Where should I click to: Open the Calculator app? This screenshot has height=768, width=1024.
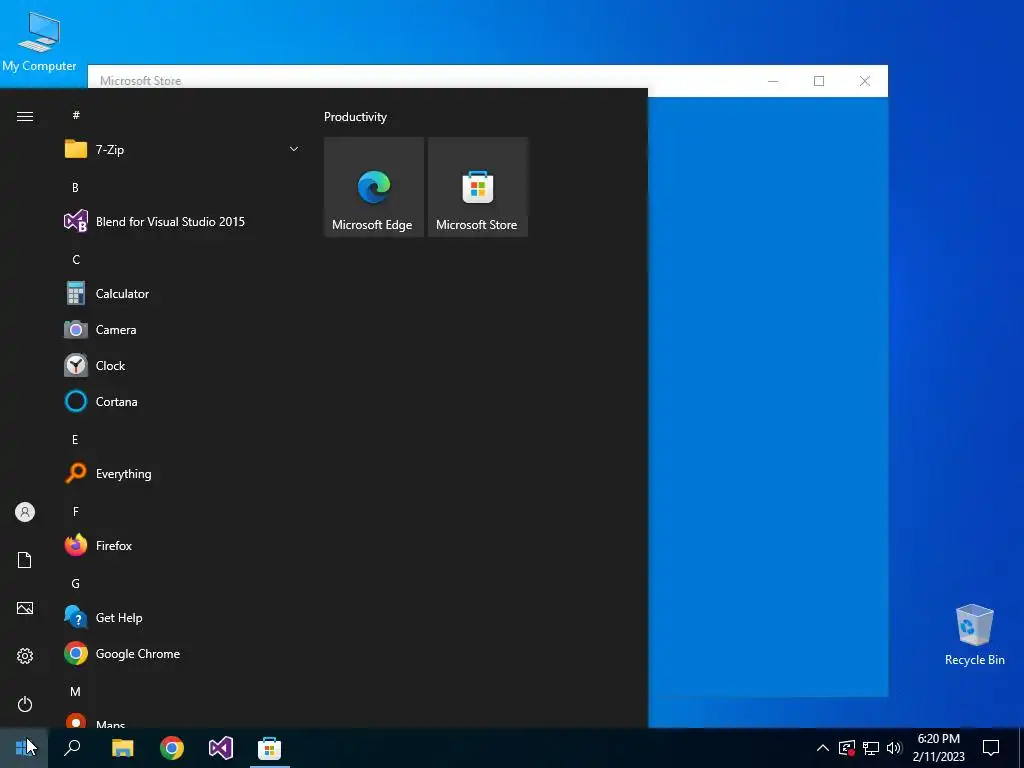click(182, 294)
